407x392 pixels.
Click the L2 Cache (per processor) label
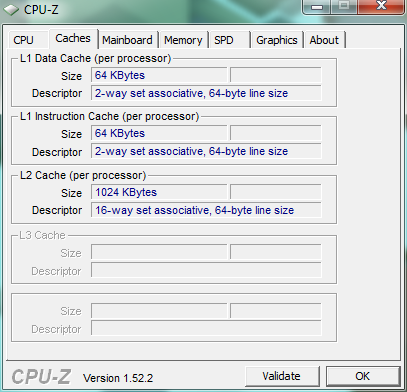[x=83, y=175]
